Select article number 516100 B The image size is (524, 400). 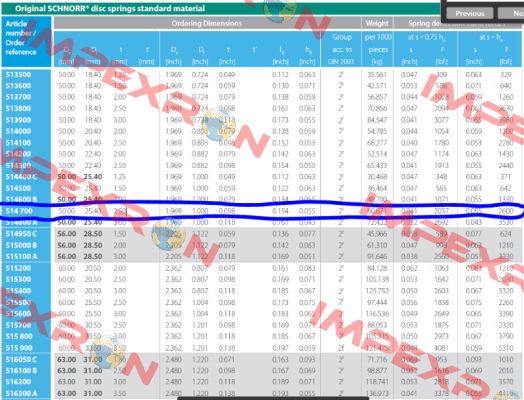21,371
